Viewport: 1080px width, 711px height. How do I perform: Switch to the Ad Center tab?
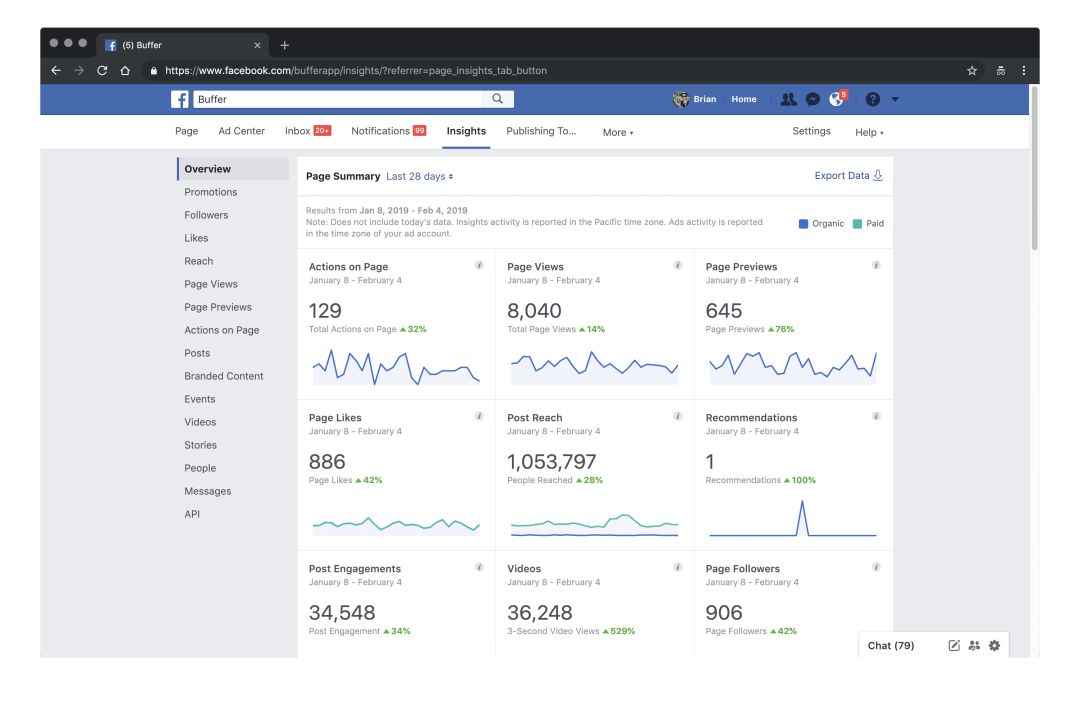point(242,131)
